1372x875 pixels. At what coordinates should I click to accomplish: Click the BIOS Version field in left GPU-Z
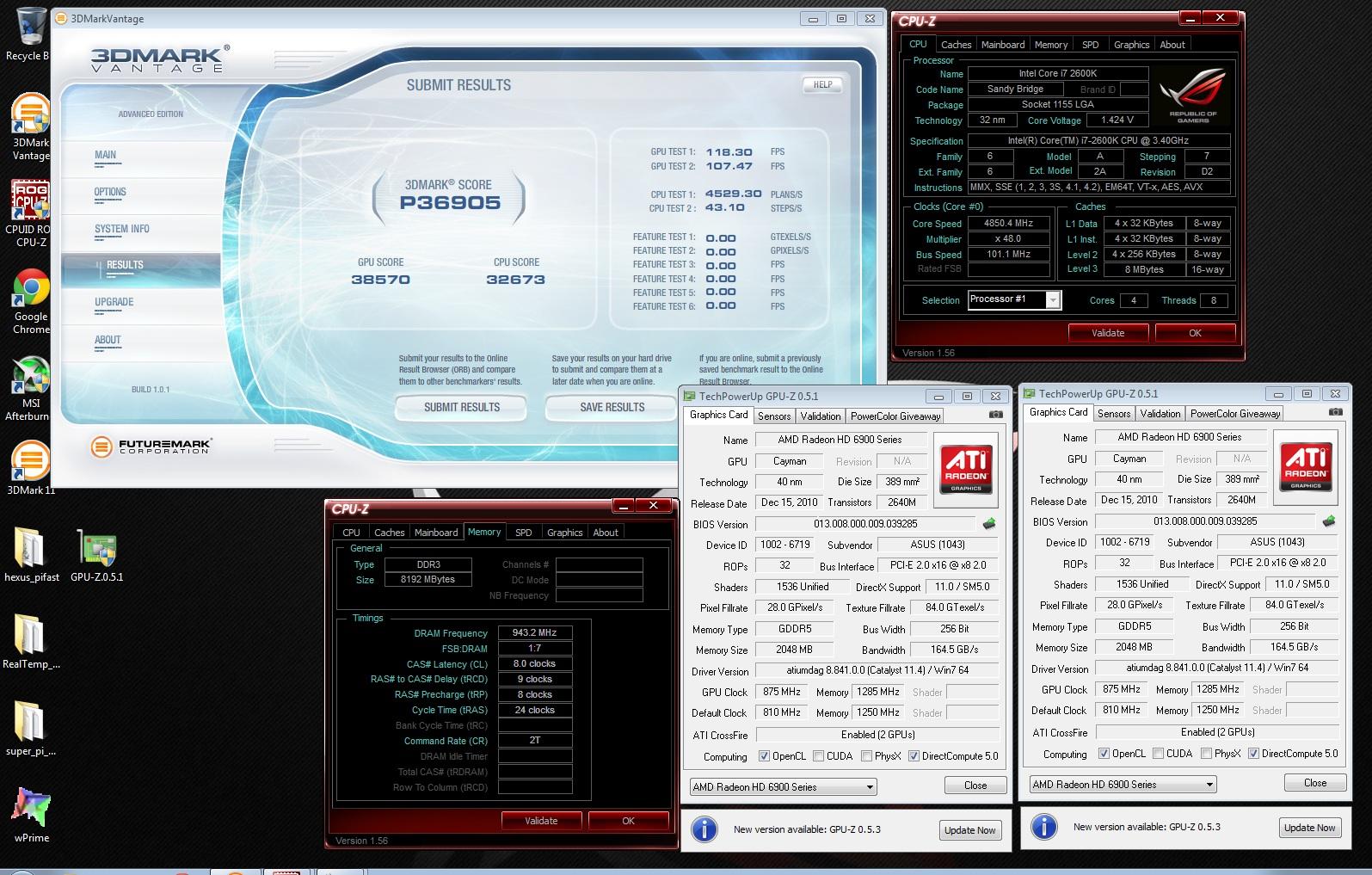(864, 524)
